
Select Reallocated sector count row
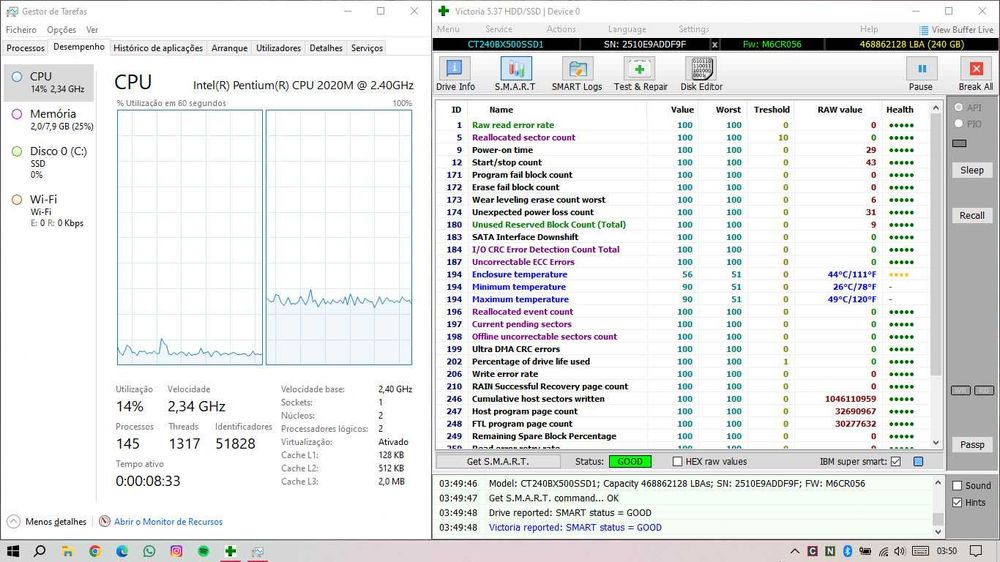684,137
